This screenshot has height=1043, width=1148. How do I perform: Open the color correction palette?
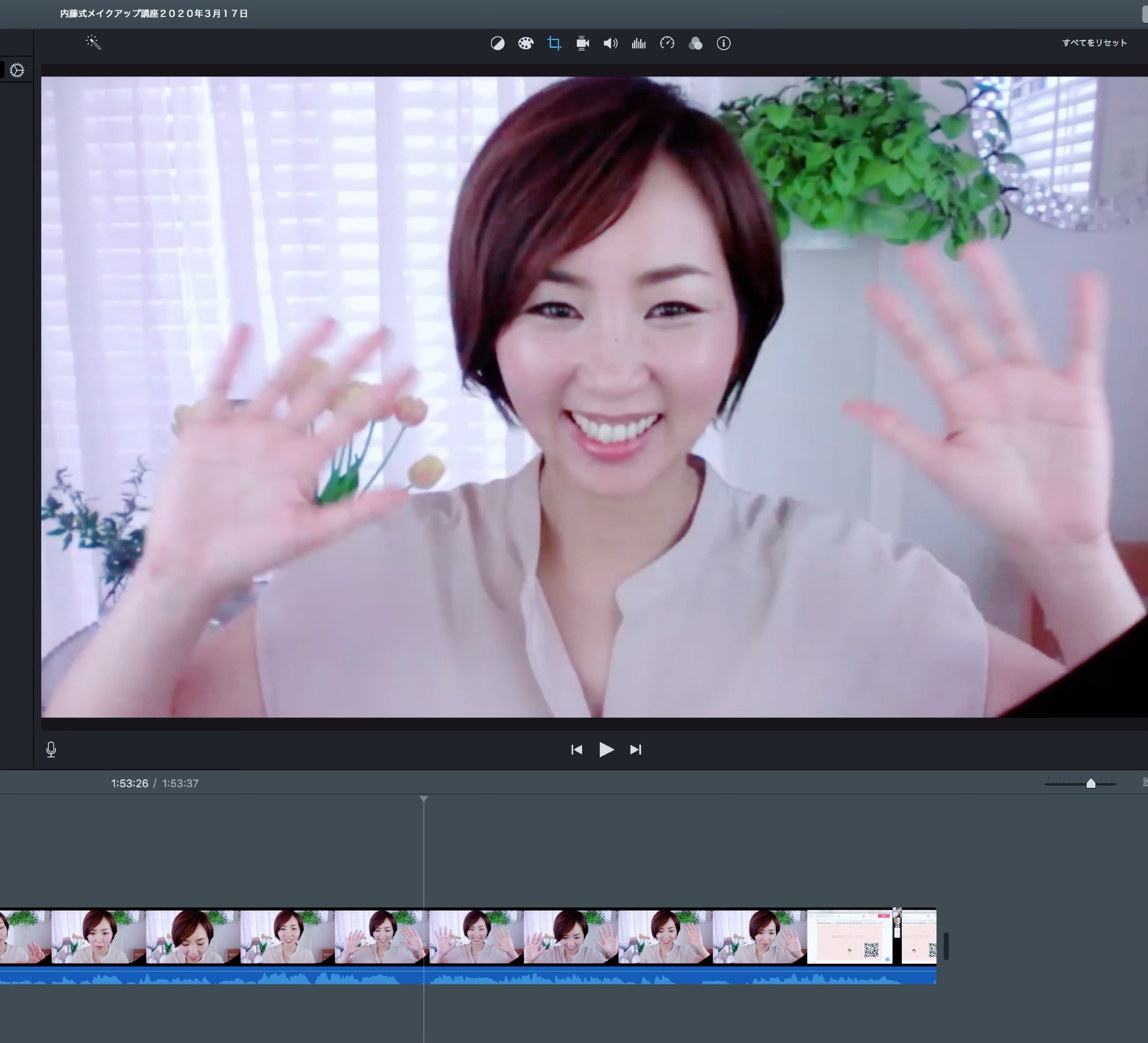(x=525, y=43)
